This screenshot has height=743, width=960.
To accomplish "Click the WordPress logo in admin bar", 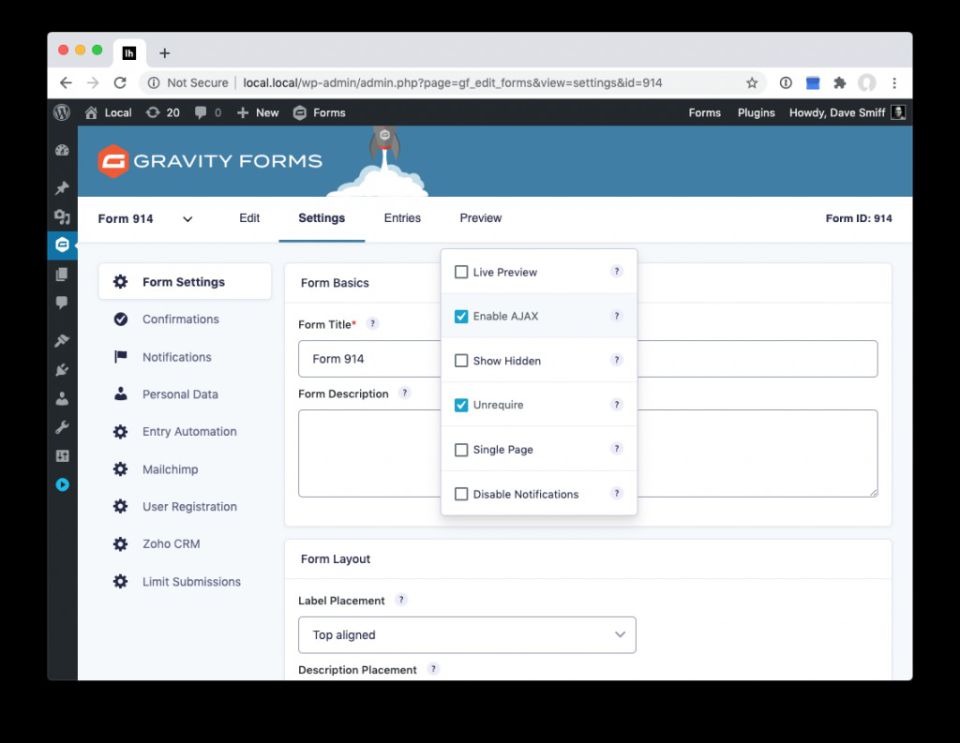I will coord(62,113).
